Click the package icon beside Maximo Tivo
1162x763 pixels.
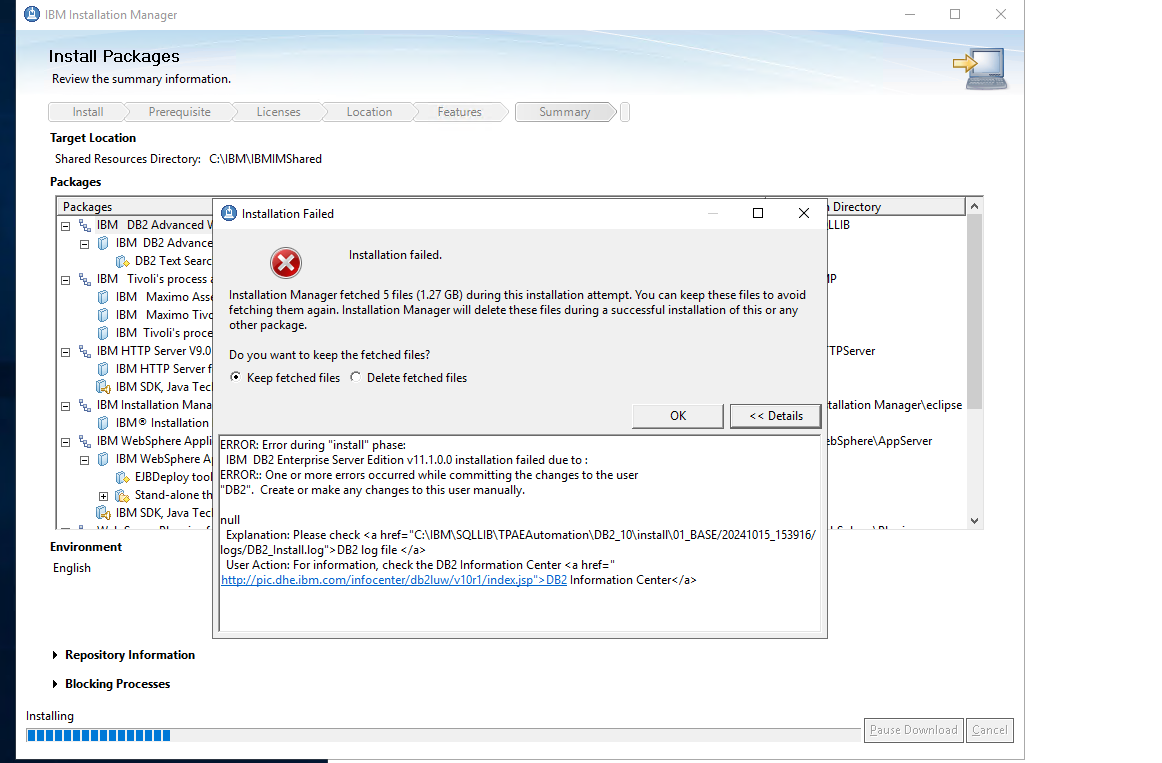(103, 315)
